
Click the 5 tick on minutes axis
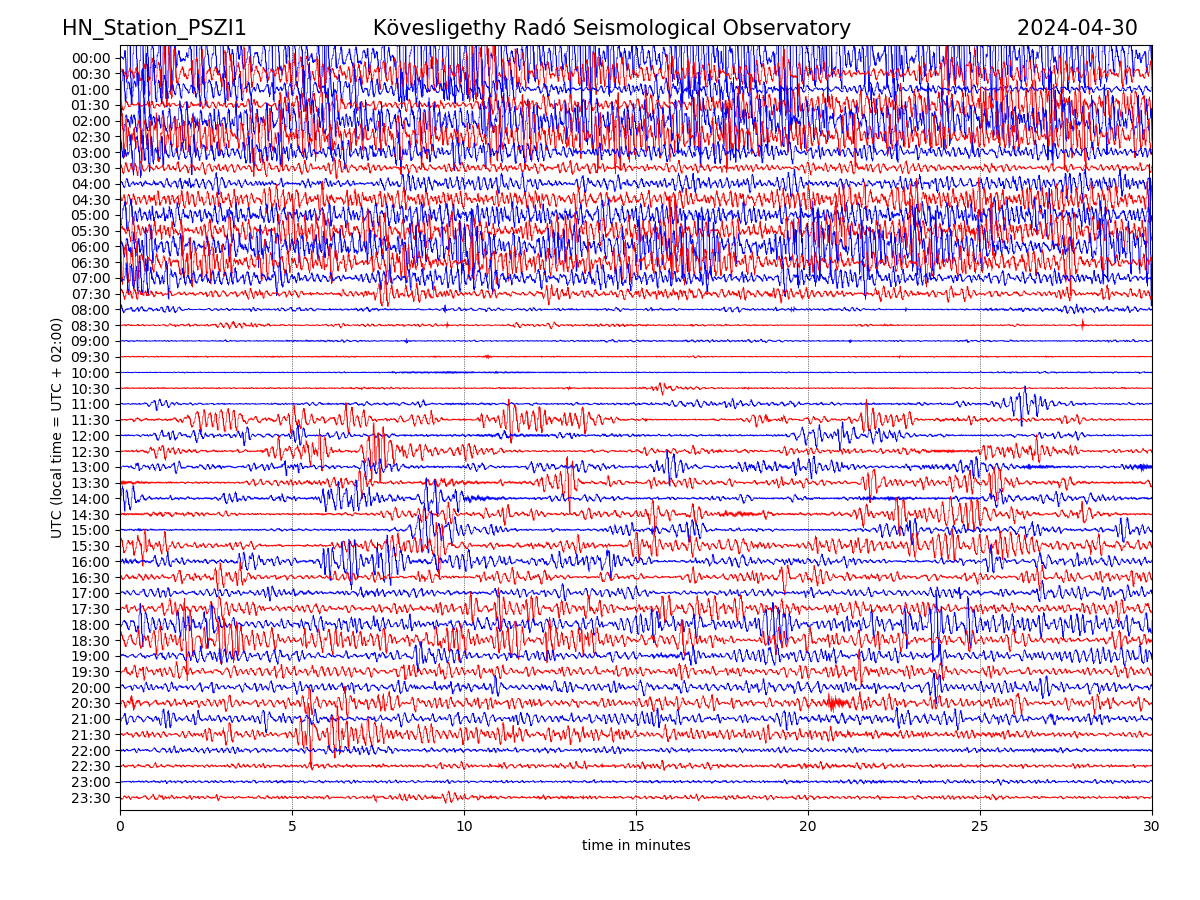[292, 827]
